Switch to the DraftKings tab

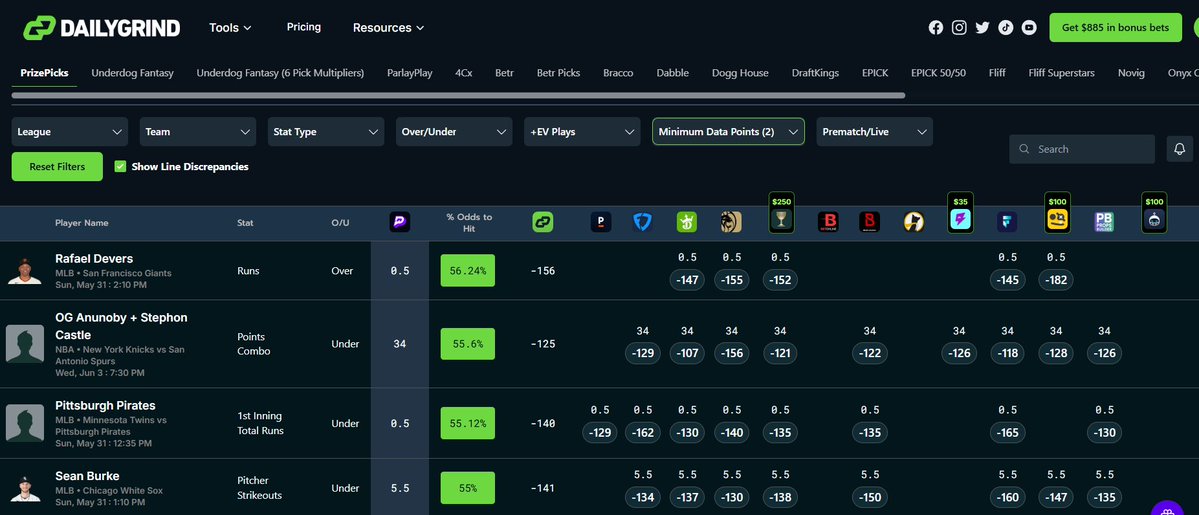pos(815,73)
